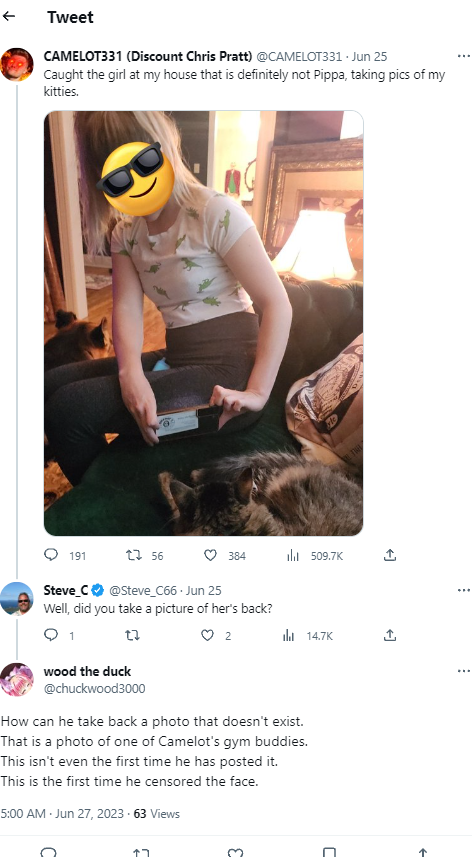The width and height of the screenshot is (472, 857).
Task: Open reply icon on CAMELOT331's tweet with 191
Action: click(x=51, y=555)
